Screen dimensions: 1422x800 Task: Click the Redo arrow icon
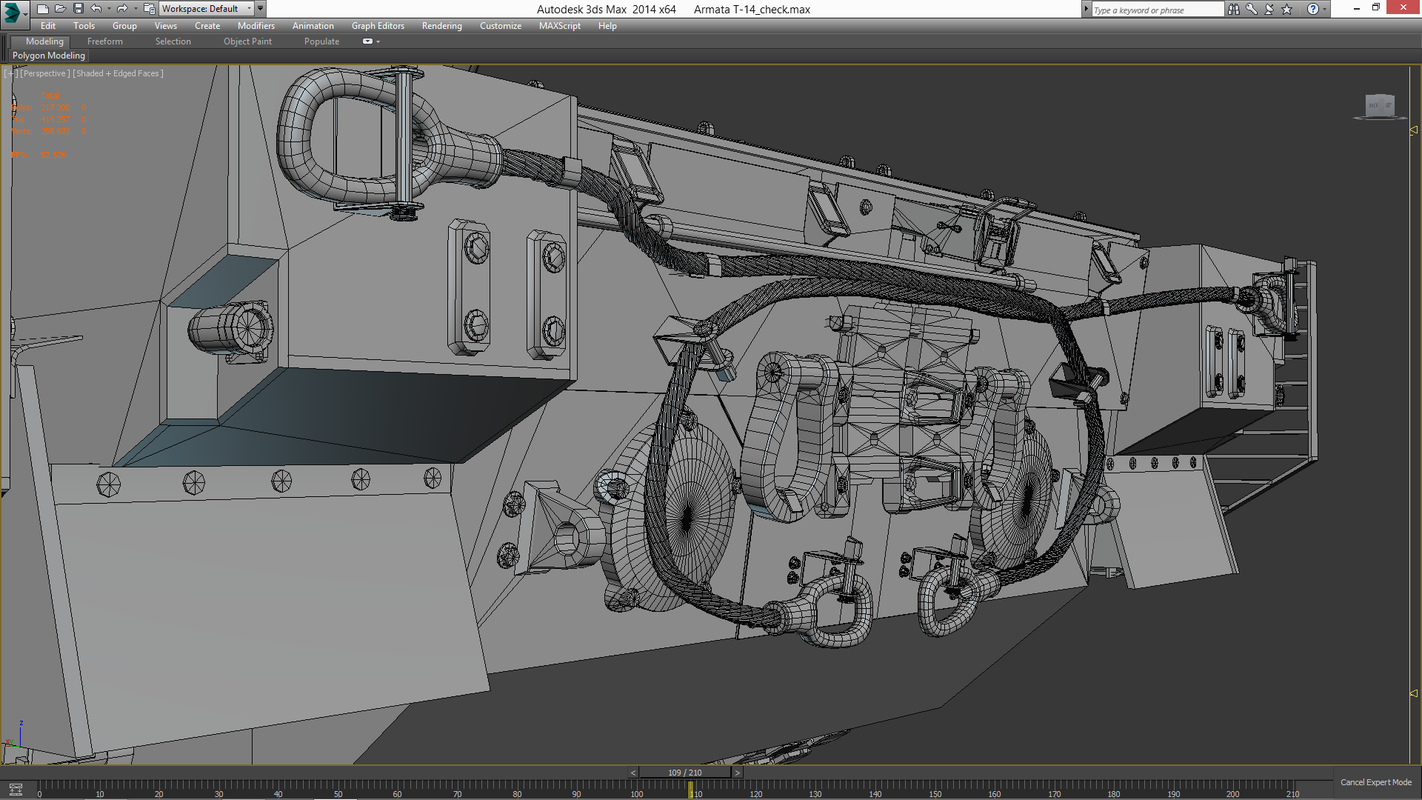point(122,9)
